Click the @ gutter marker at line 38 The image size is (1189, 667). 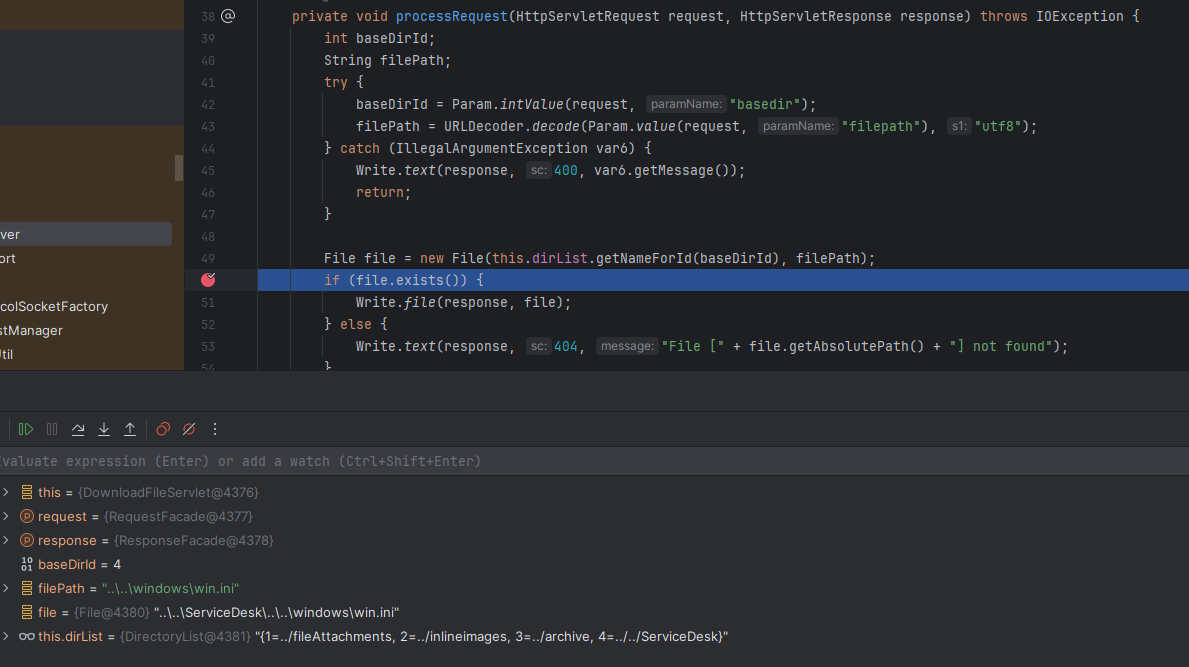coord(227,16)
